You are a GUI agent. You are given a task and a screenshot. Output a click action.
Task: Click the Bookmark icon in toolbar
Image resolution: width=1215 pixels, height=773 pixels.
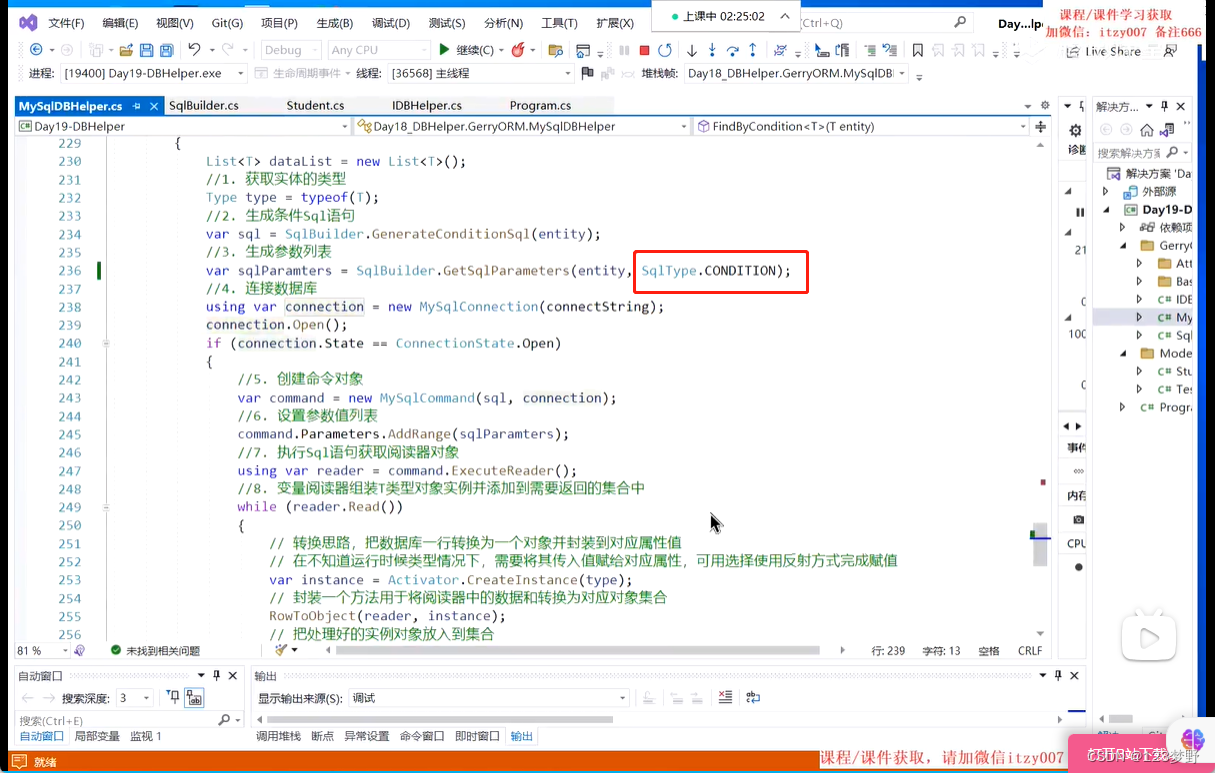coord(917,50)
